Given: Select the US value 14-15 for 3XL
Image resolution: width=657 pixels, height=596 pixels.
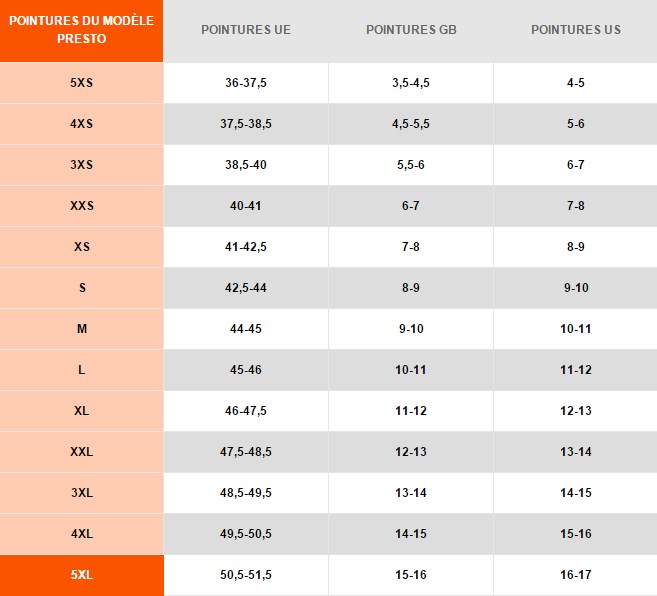Looking at the screenshot, I should (x=576, y=493).
